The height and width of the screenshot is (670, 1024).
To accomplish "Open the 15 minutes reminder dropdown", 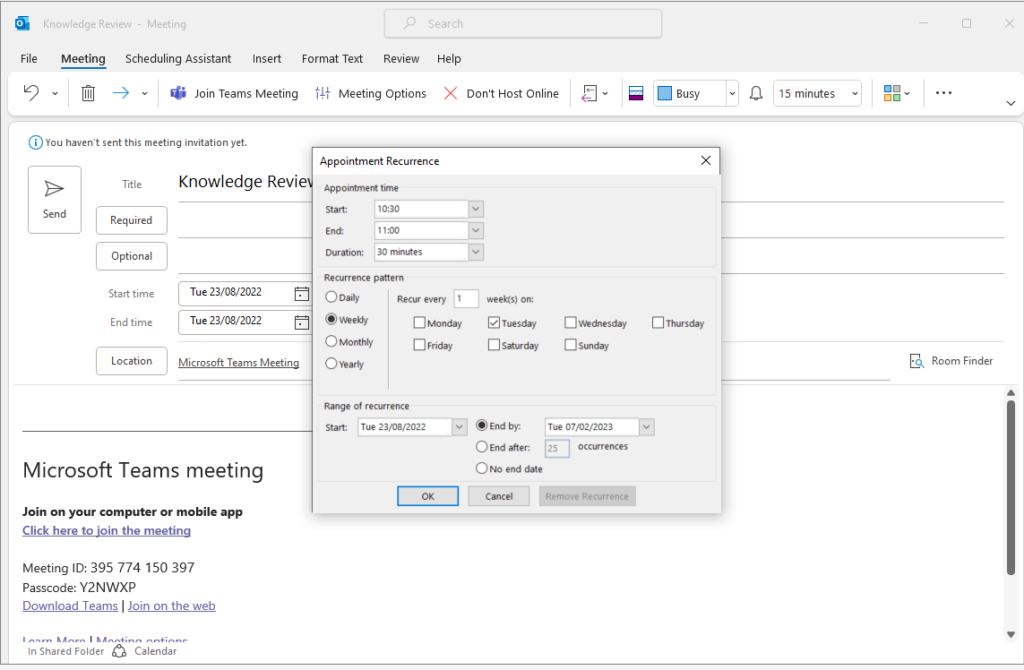I will pos(855,93).
